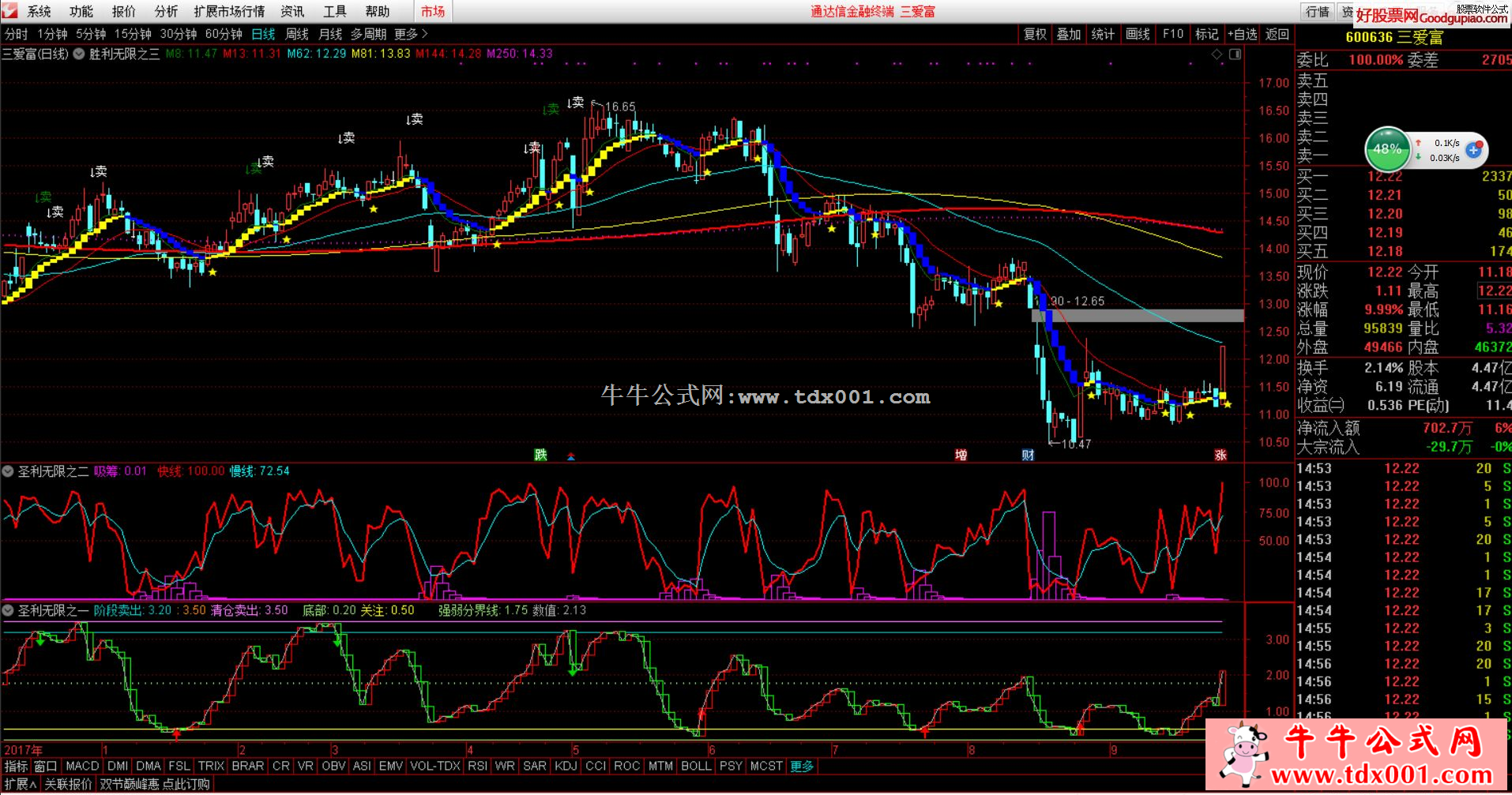Click the stock code 600636 三爱富 header
The width and height of the screenshot is (1512, 795).
pos(1394,37)
